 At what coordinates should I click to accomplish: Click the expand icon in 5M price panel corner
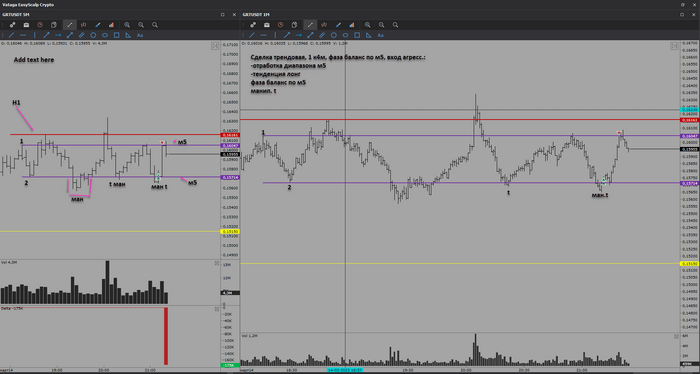[215, 46]
